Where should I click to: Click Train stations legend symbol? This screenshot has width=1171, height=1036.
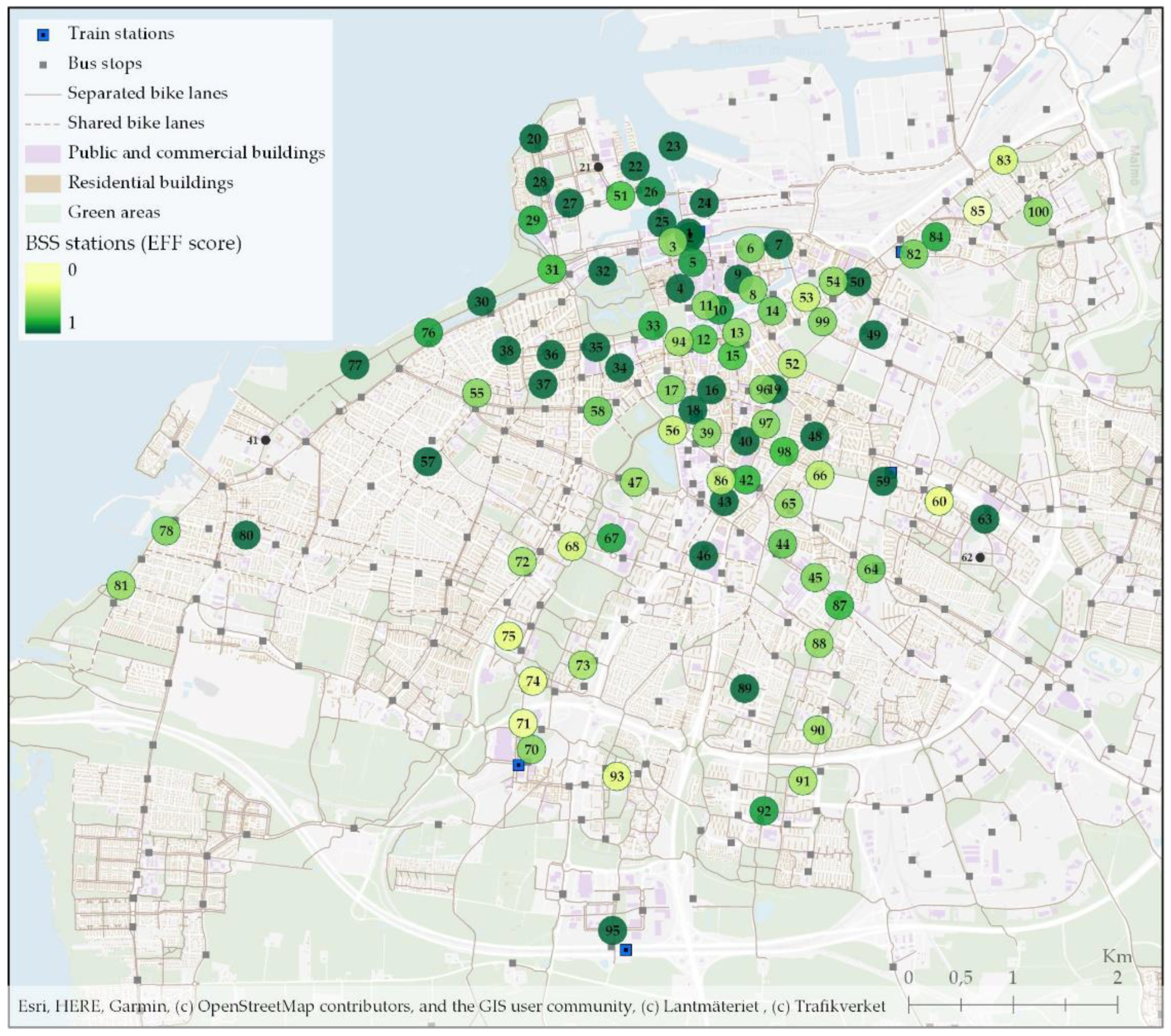pyautogui.click(x=43, y=35)
